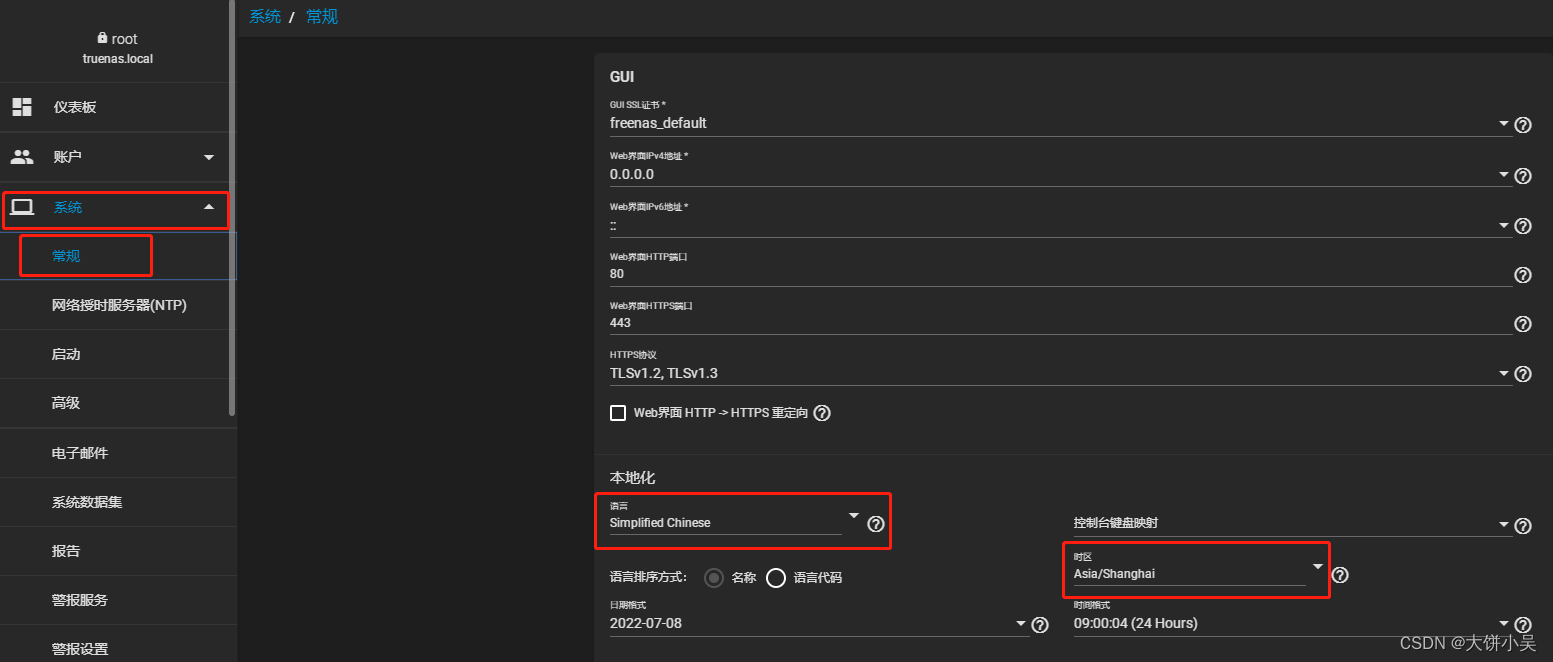Open help for HTTP->HTTPS重定向 checkbox
This screenshot has height=662, width=1553.
click(822, 413)
